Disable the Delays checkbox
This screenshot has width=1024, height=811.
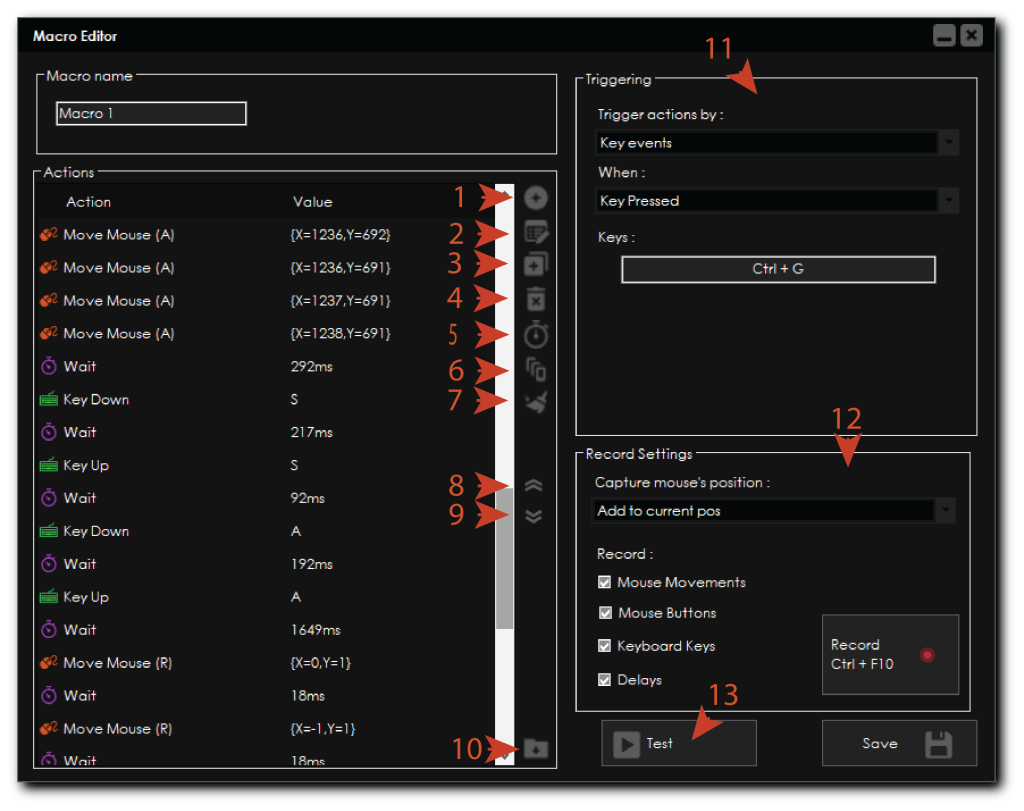604,680
